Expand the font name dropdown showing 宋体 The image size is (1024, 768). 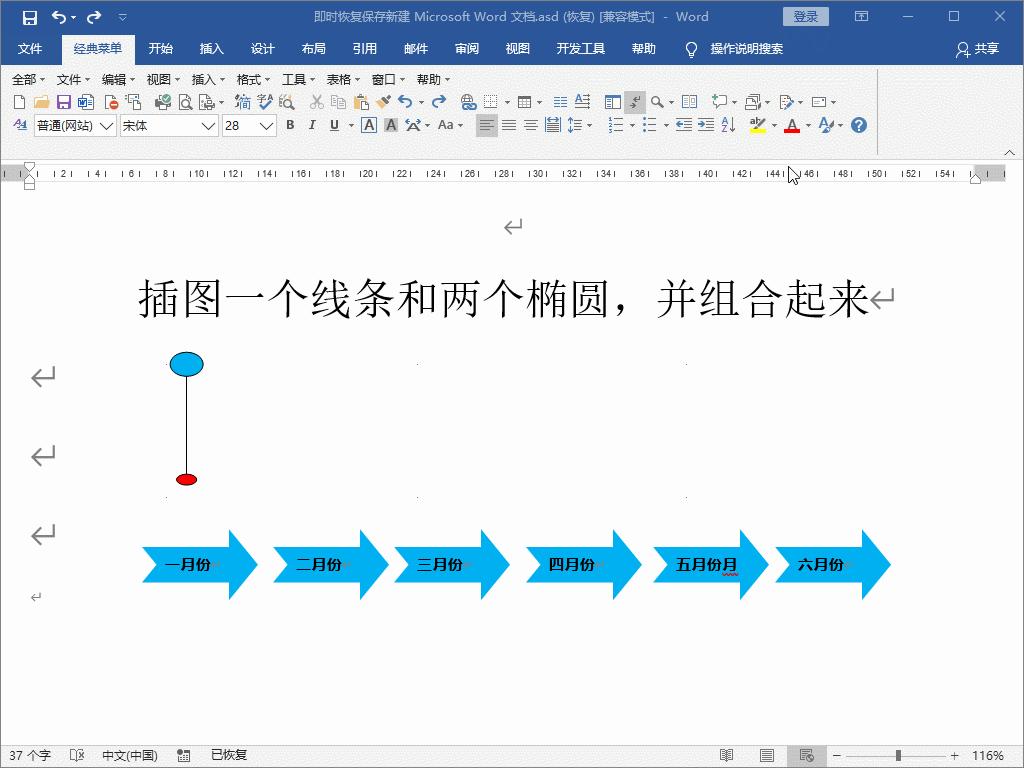208,124
